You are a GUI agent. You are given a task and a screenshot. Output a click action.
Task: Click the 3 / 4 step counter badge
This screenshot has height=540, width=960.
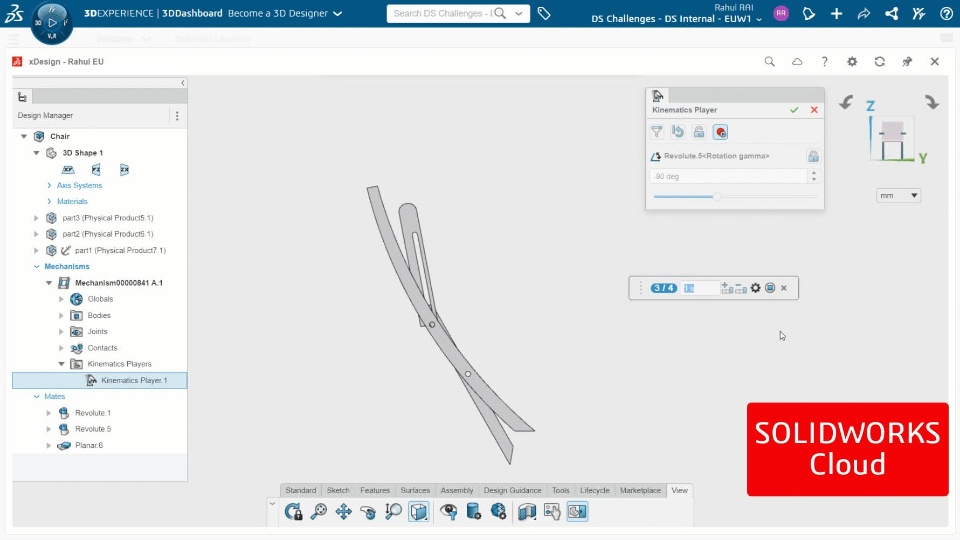(664, 288)
